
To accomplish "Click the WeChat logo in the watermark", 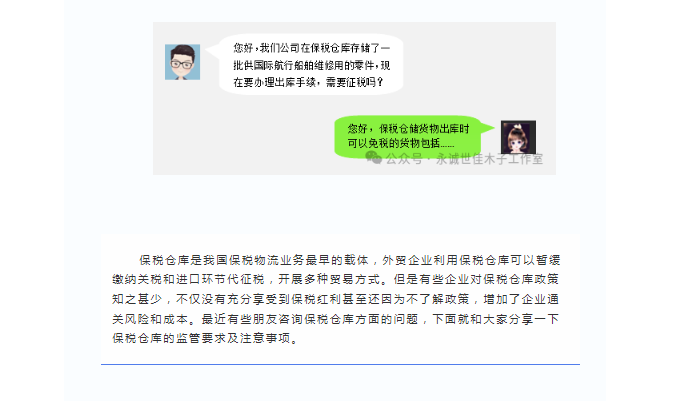I will click(x=373, y=157).
